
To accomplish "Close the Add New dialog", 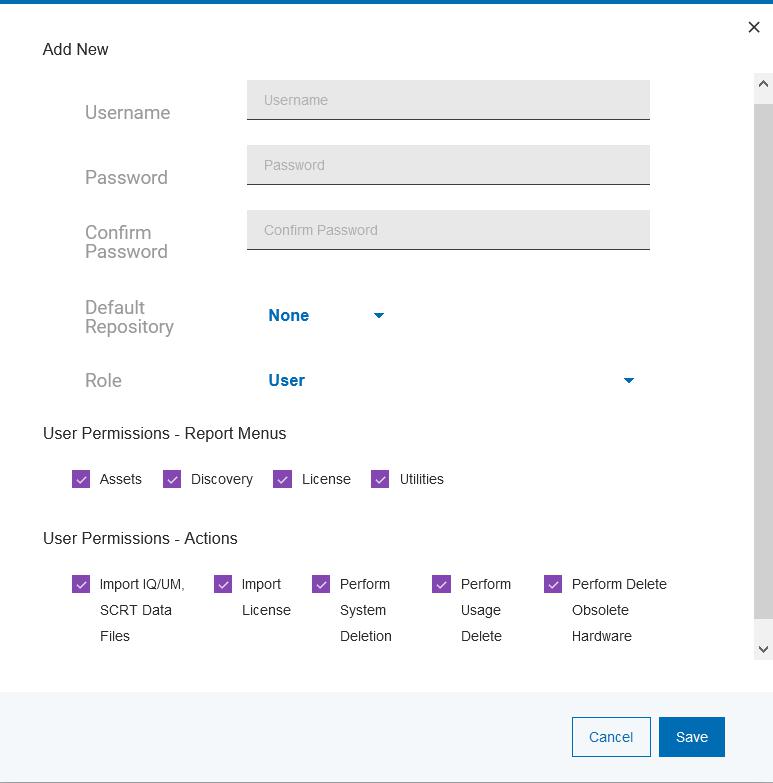I will 754,27.
